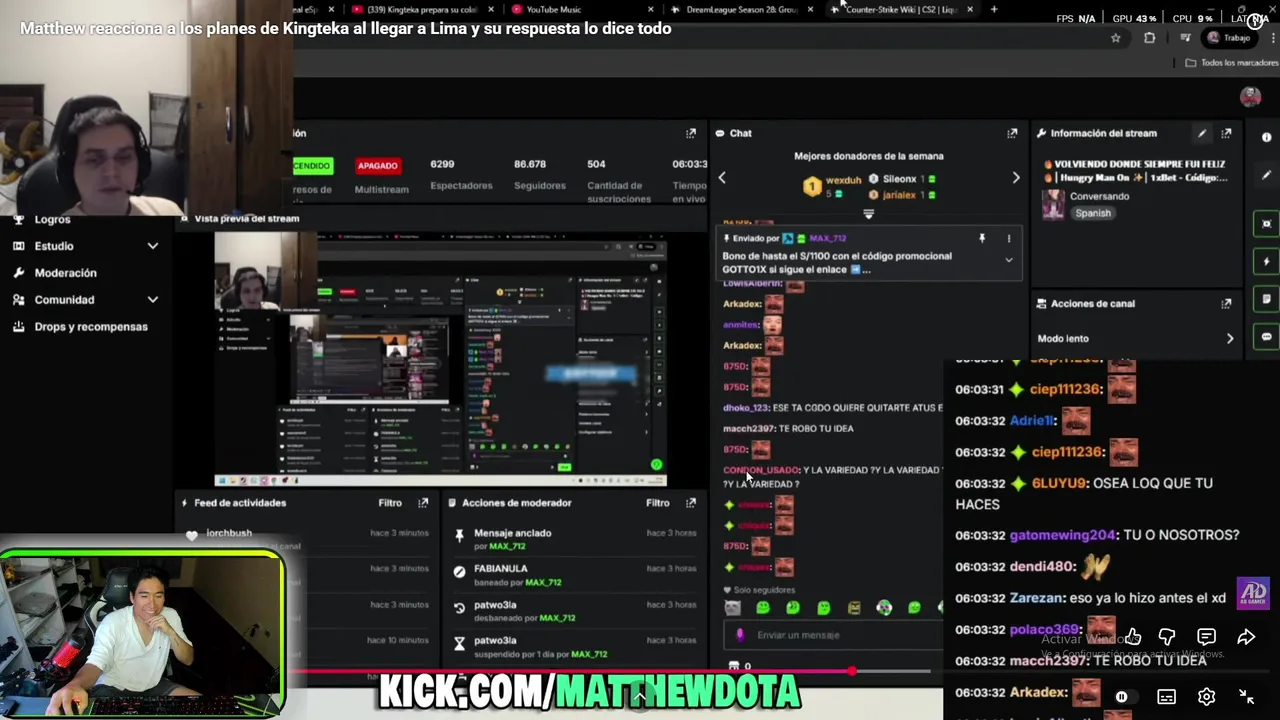This screenshot has height=720, width=1280.
Task: Open a new browser tab
Action: tap(994, 10)
